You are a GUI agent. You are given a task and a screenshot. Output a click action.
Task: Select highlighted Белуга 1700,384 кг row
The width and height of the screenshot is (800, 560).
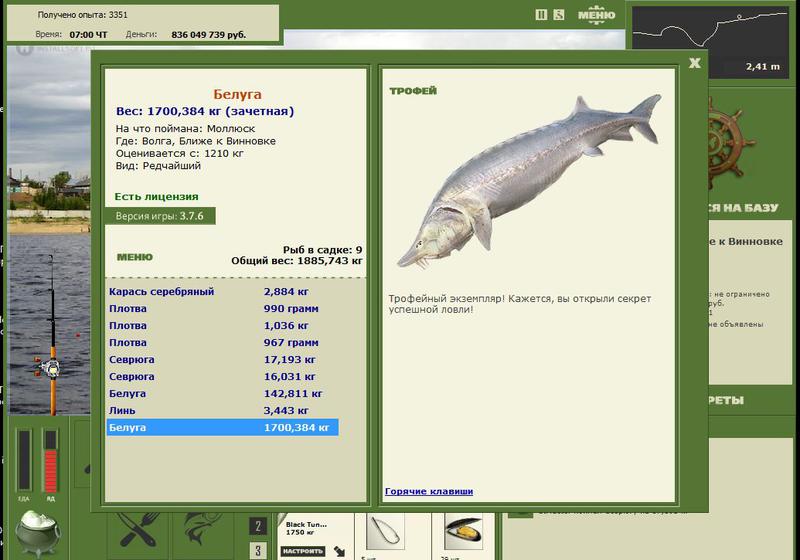point(222,427)
